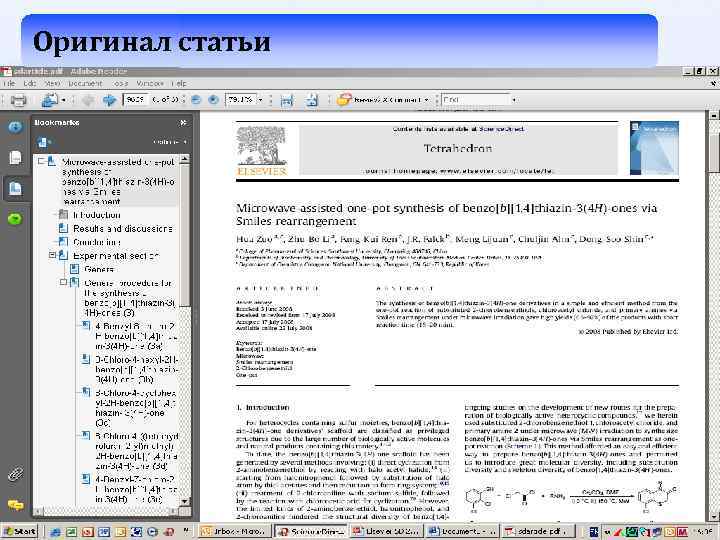Open the Find options dropdown arrow
This screenshot has height=540, width=720.
click(x=514, y=100)
